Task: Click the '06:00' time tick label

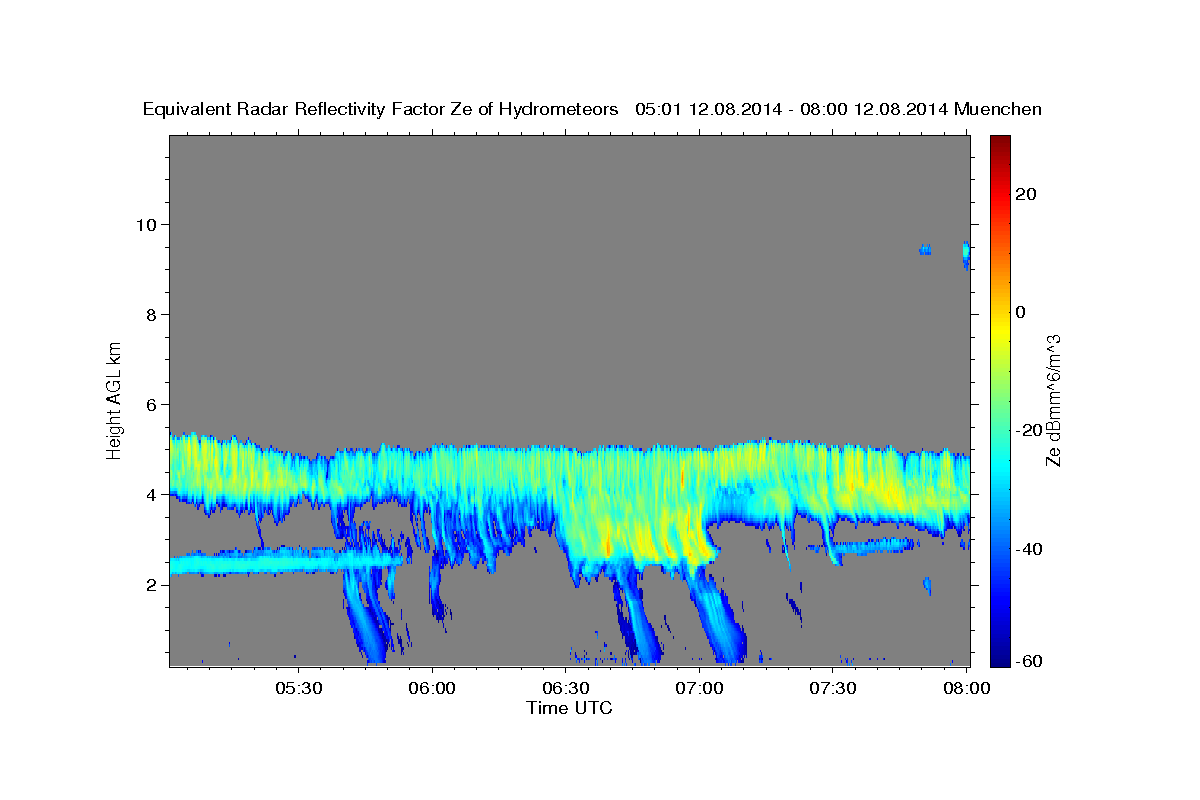Action: 433,688
